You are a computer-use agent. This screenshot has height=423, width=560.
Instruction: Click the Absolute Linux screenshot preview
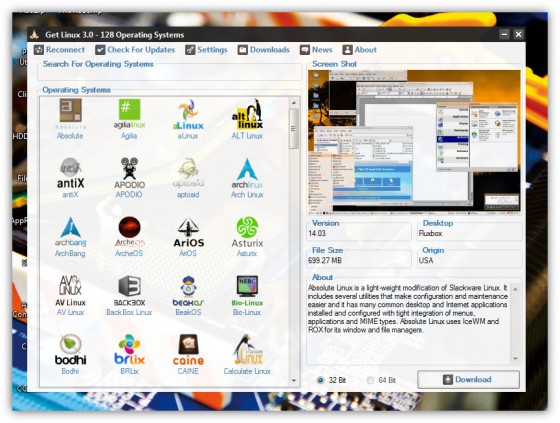(x=414, y=142)
